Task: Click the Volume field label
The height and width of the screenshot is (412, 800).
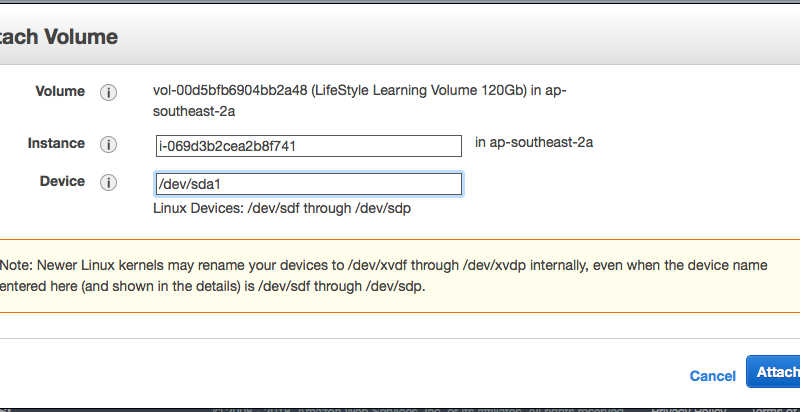Action: [x=60, y=91]
